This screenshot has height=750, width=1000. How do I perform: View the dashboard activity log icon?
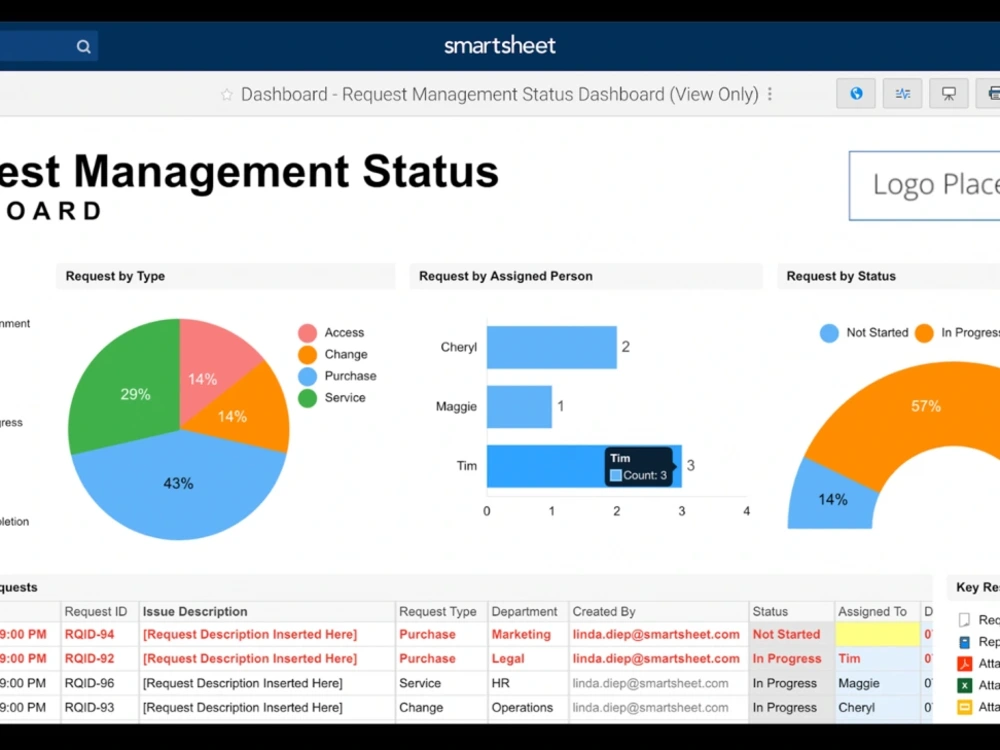pyautogui.click(x=902, y=93)
